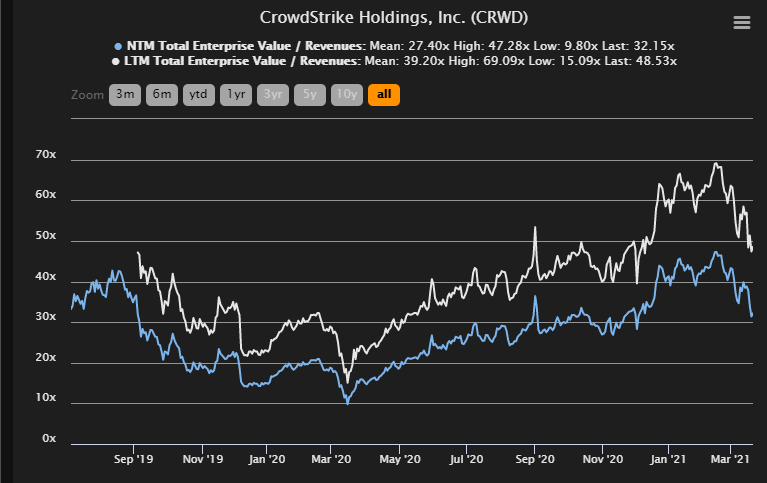The image size is (767, 483).
Task: Click the 20x axis label
Action: (45, 358)
